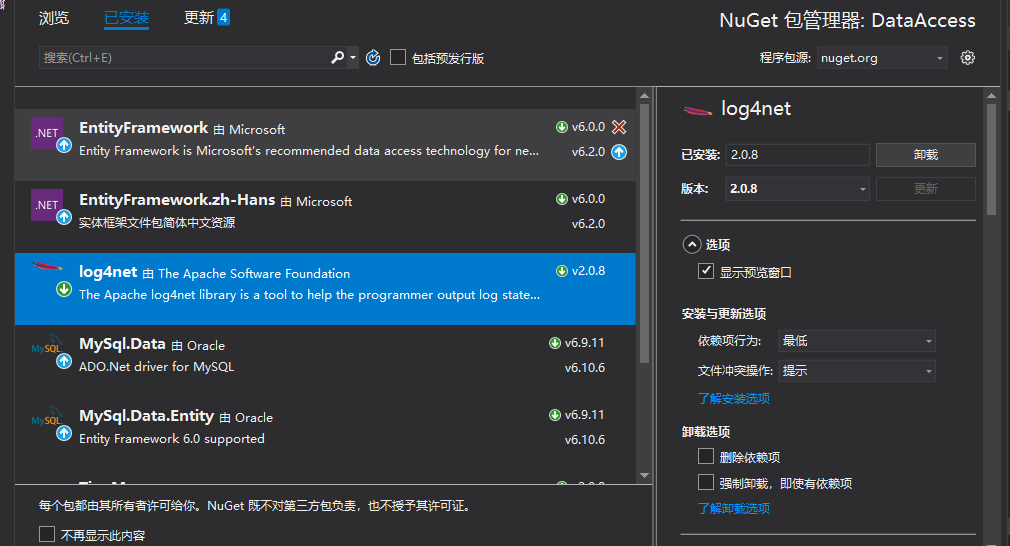Select the EntityFramework.zh-Hans package row
The width and height of the screenshot is (1010, 546).
[x=325, y=217]
